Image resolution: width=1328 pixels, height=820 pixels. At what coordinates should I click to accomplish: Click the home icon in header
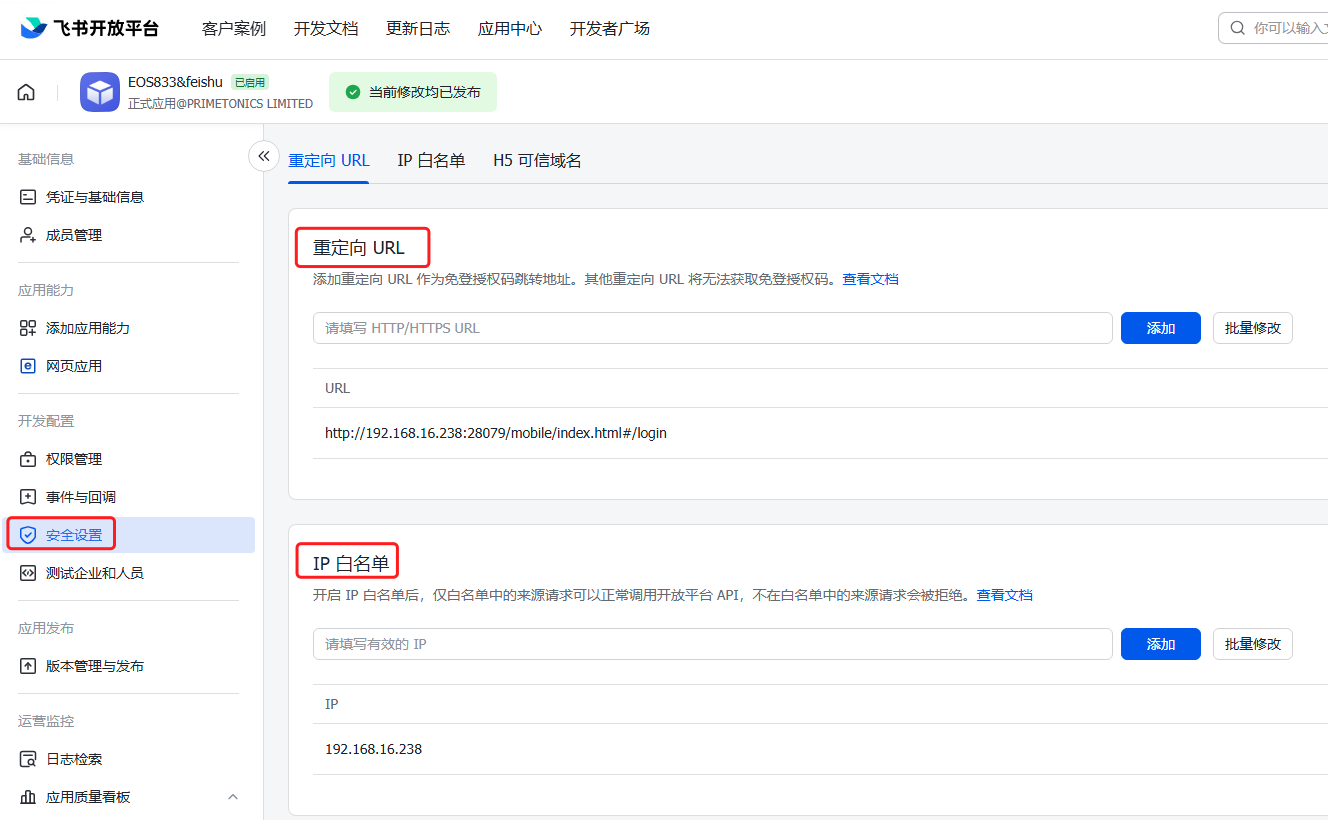26,92
